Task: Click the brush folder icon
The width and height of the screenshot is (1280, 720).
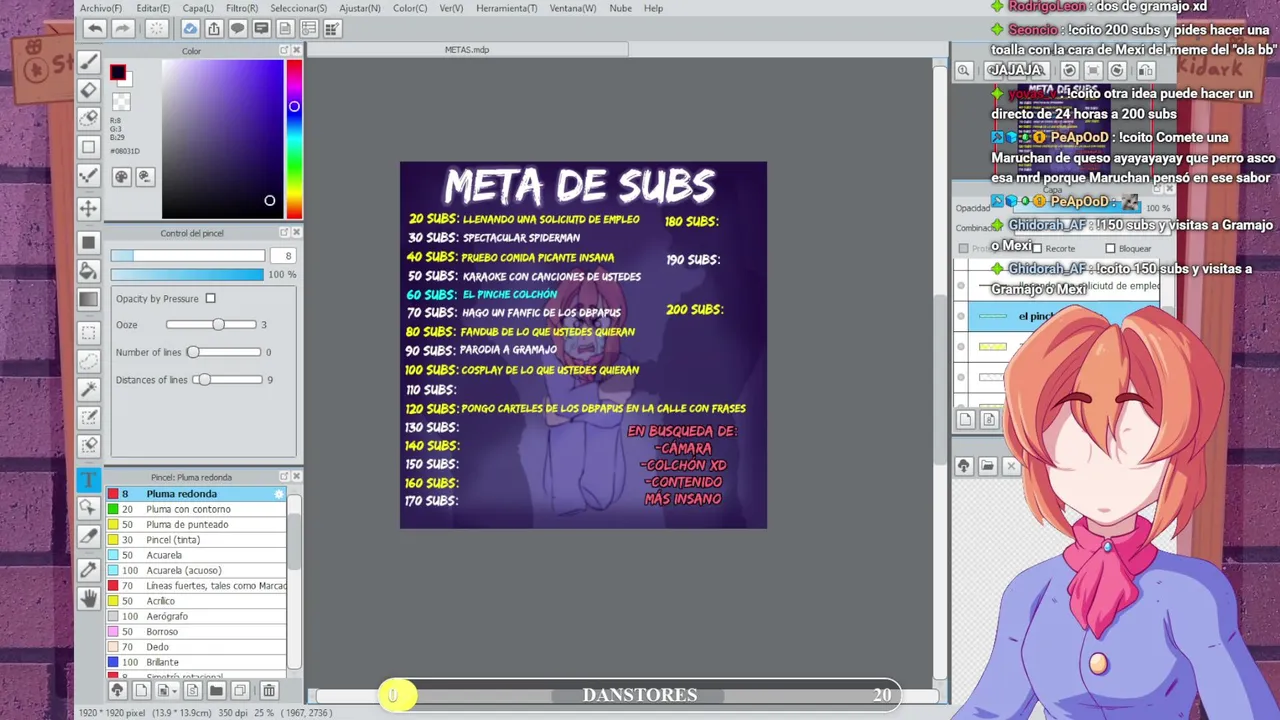Action: click(x=216, y=690)
